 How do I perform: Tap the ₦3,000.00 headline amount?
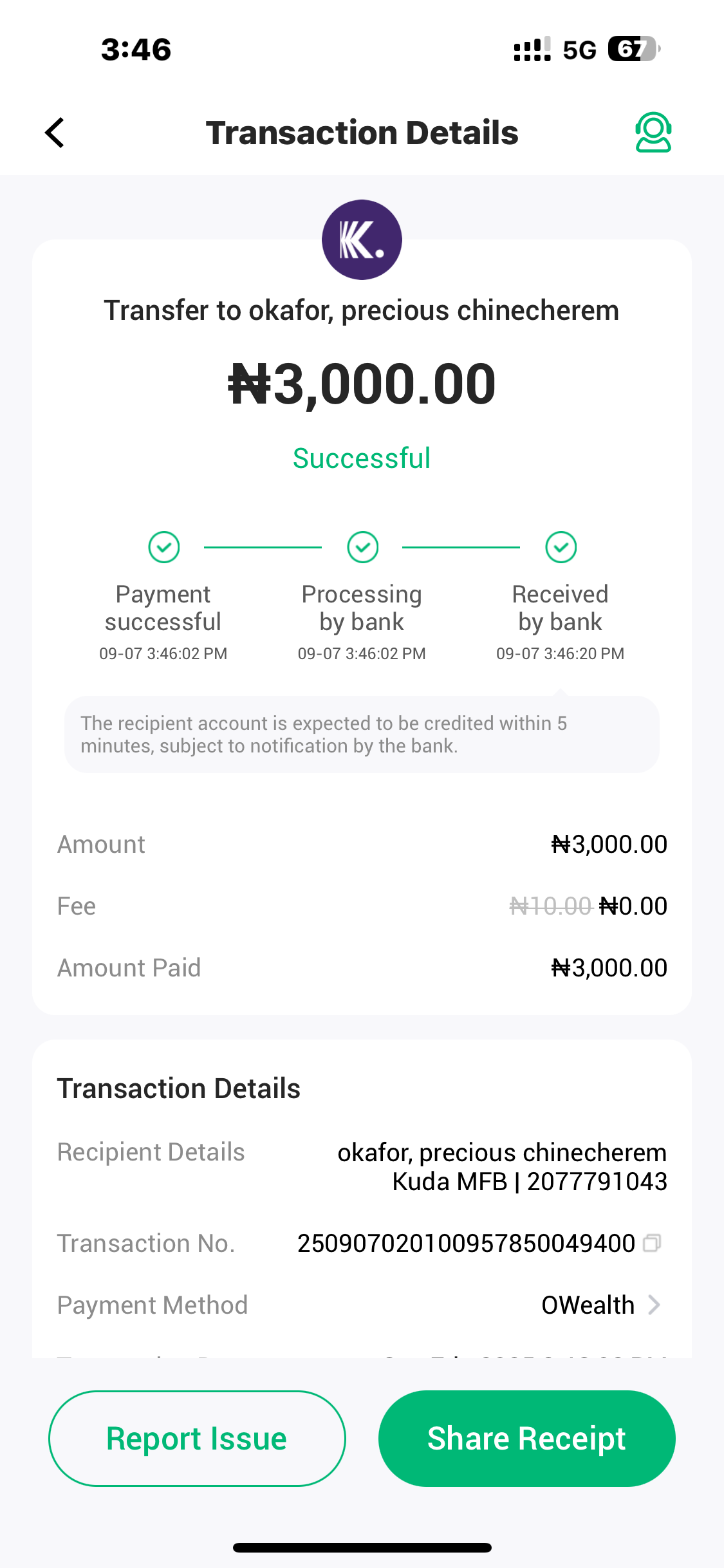click(362, 384)
